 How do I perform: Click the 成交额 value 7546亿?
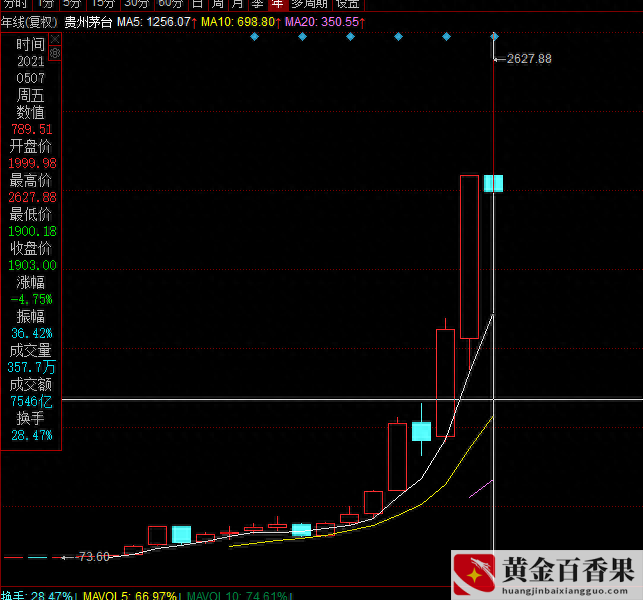click(x=32, y=402)
